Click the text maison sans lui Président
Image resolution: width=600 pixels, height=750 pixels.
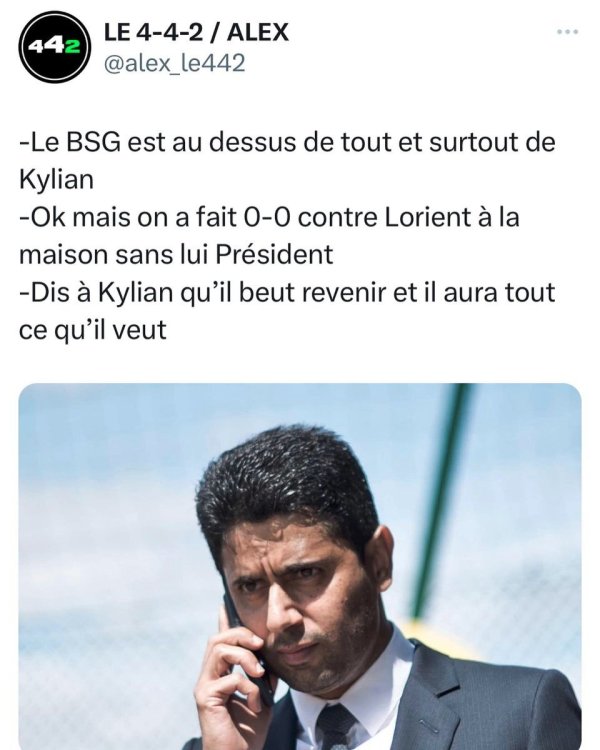click(x=176, y=254)
